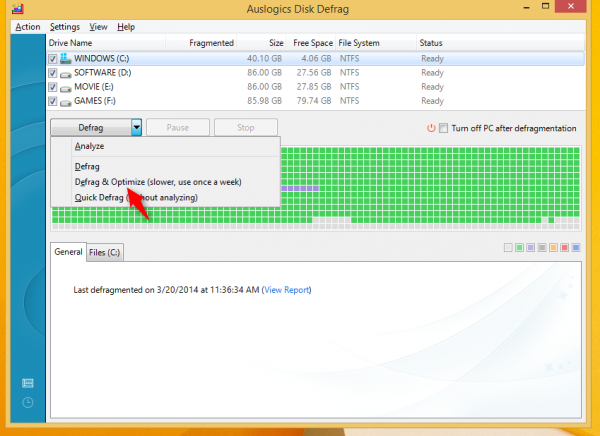The height and width of the screenshot is (436, 600).
Task: Click the Pause button
Action: (178, 127)
